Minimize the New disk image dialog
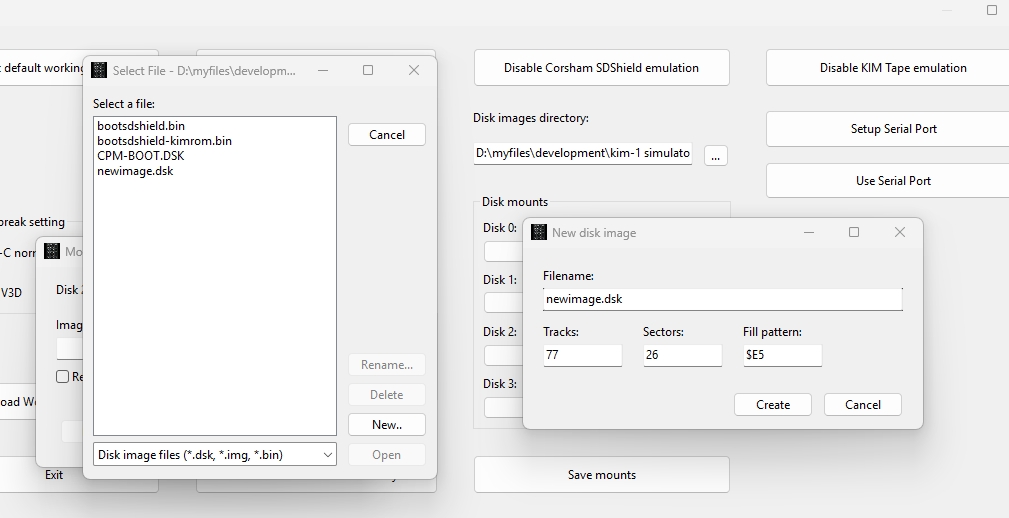 tap(808, 232)
